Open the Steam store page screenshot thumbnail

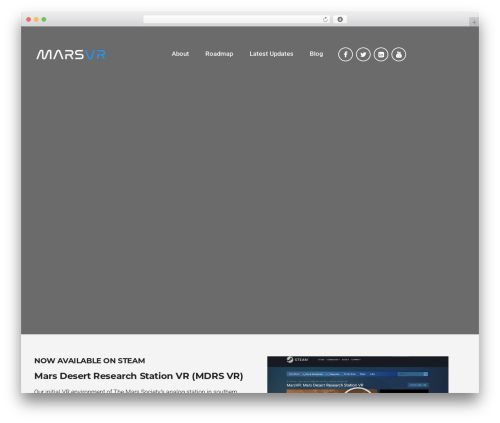[x=358, y=374]
